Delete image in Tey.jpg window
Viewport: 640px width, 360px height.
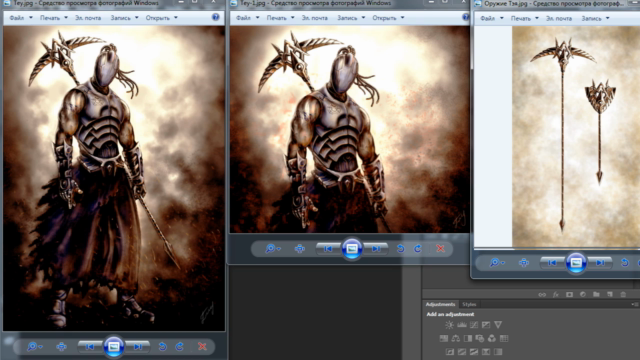click(202, 347)
